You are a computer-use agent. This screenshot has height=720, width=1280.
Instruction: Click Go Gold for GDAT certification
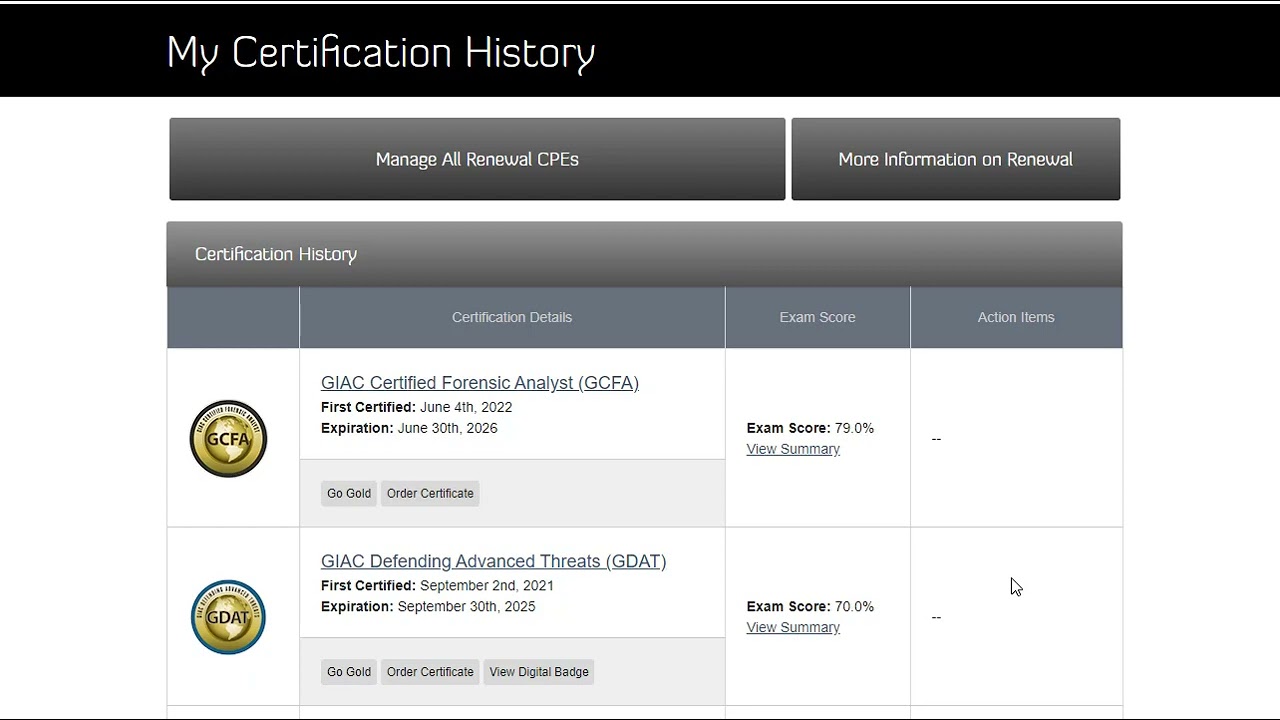click(x=349, y=672)
